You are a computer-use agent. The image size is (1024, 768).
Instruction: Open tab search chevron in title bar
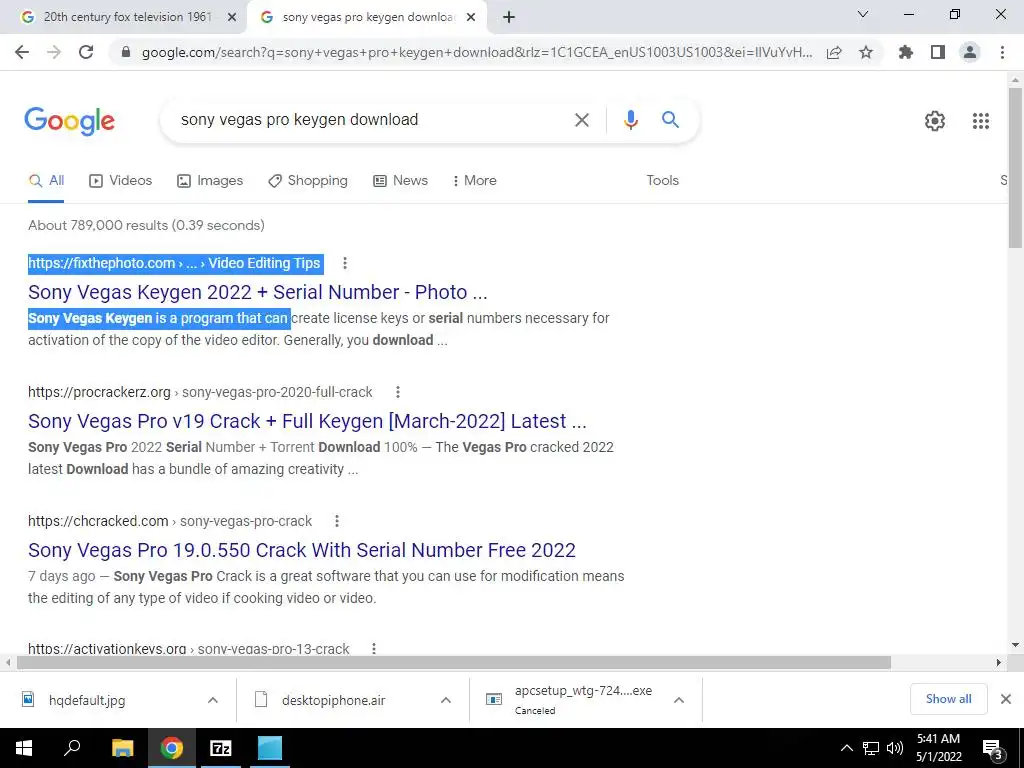[863, 14]
